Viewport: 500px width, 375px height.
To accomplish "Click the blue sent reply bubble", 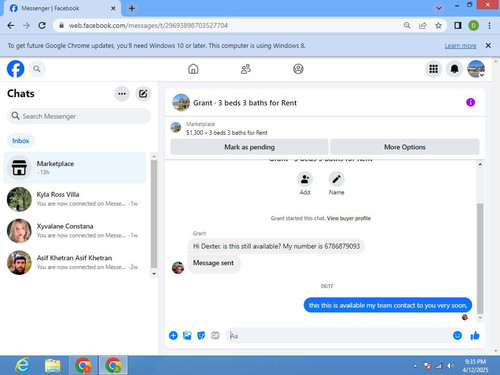I will click(x=388, y=305).
